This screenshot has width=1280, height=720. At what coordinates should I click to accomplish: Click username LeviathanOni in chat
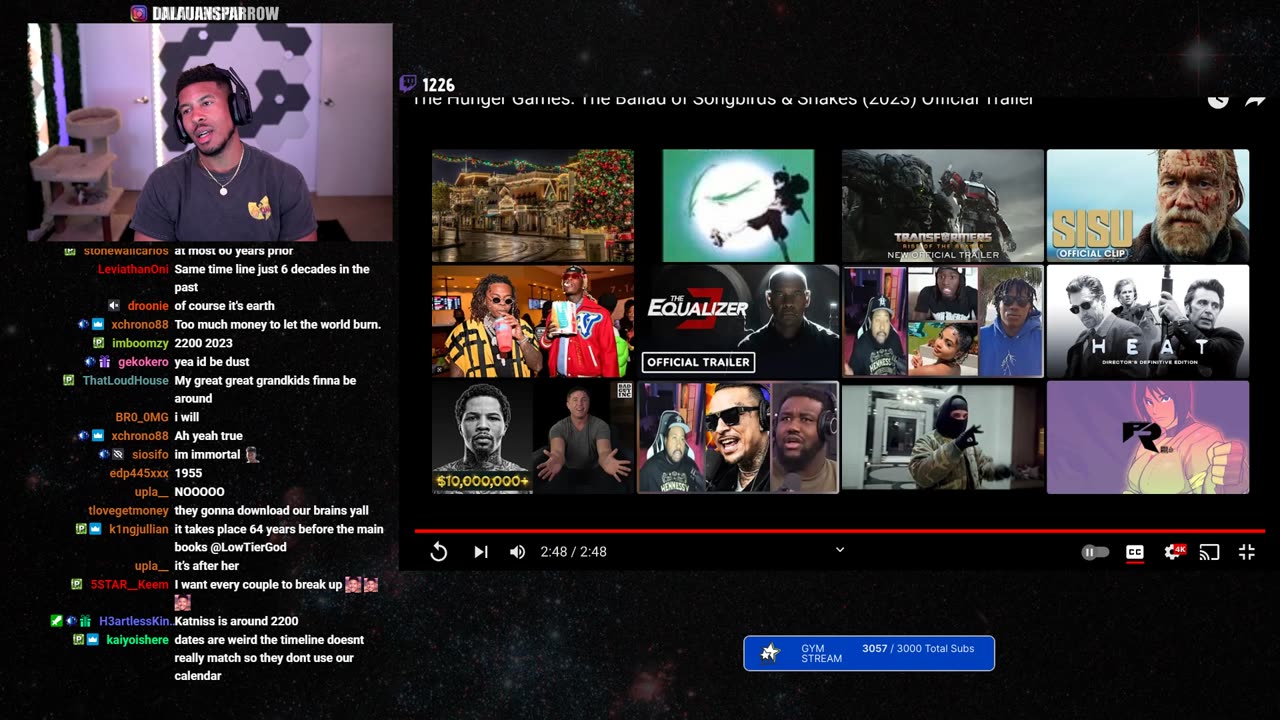(x=133, y=269)
